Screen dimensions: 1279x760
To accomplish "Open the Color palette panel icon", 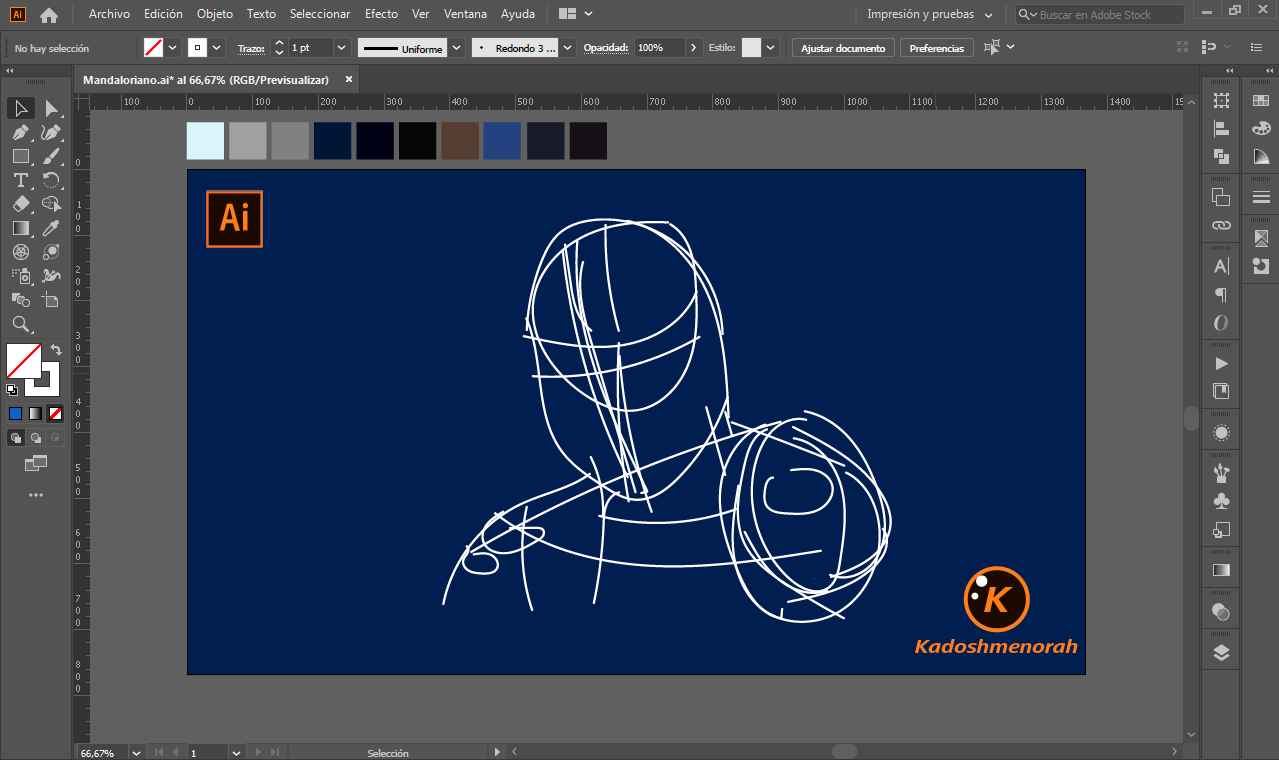I will coord(1260,128).
